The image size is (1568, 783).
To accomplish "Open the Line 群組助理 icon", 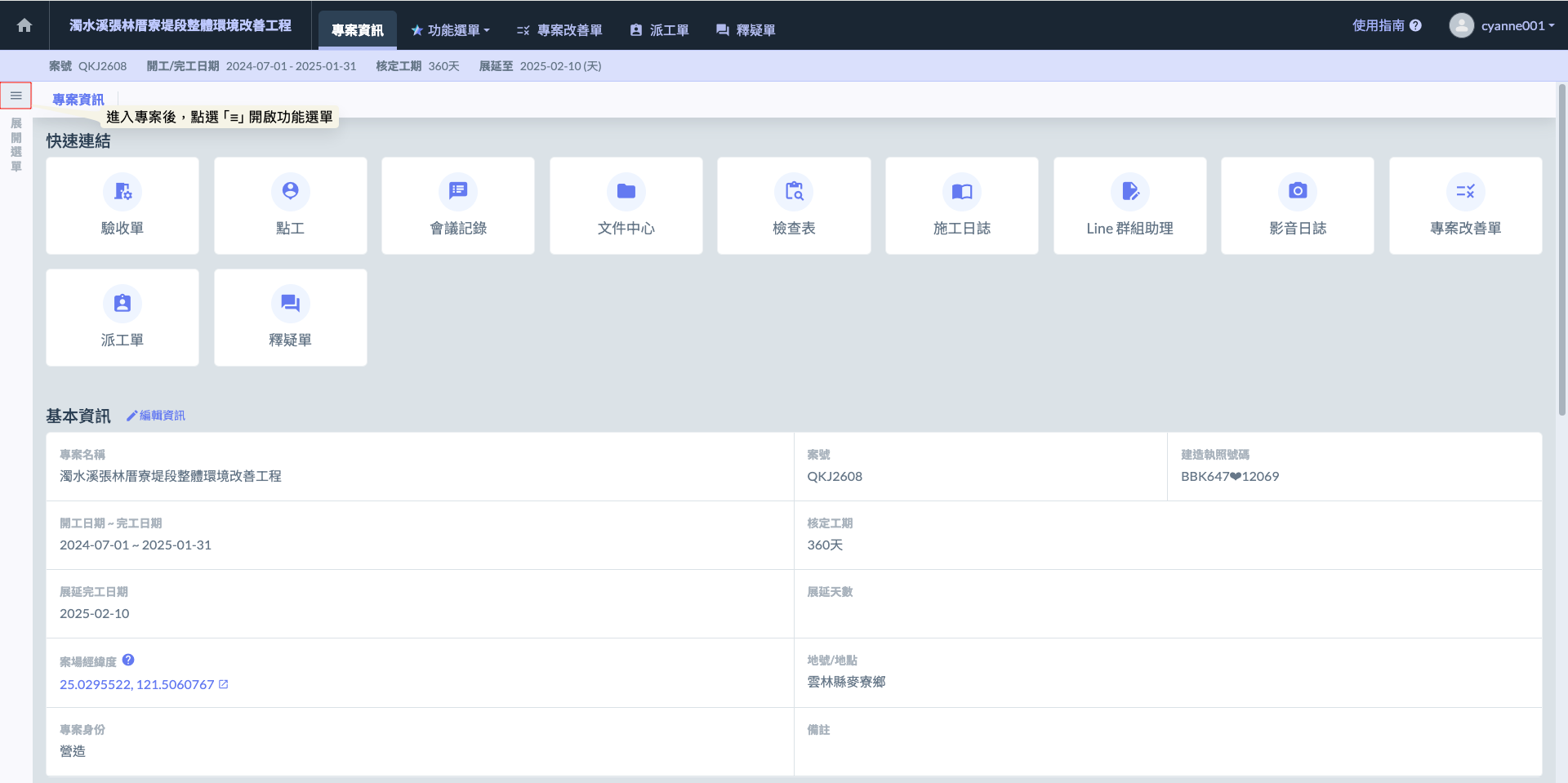I will point(1129,191).
